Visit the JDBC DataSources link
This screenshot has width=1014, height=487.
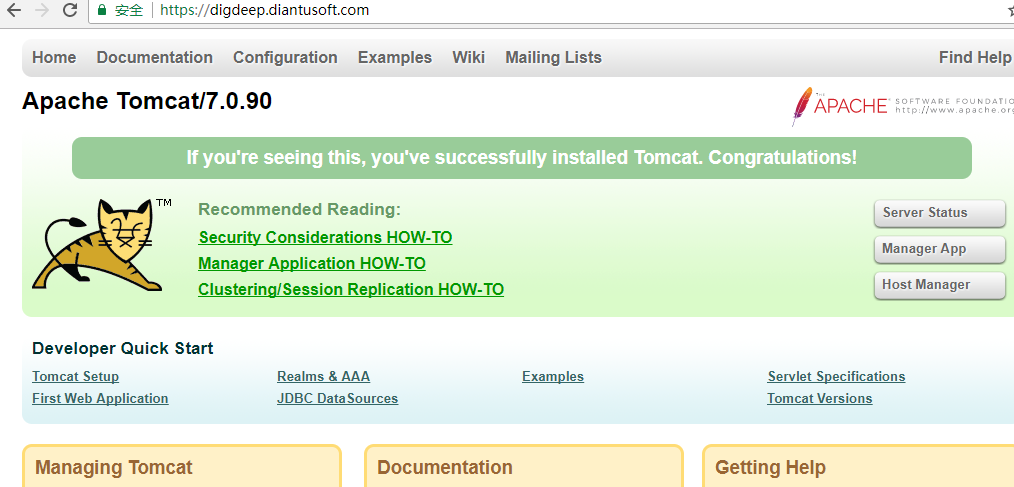pyautogui.click(x=337, y=399)
